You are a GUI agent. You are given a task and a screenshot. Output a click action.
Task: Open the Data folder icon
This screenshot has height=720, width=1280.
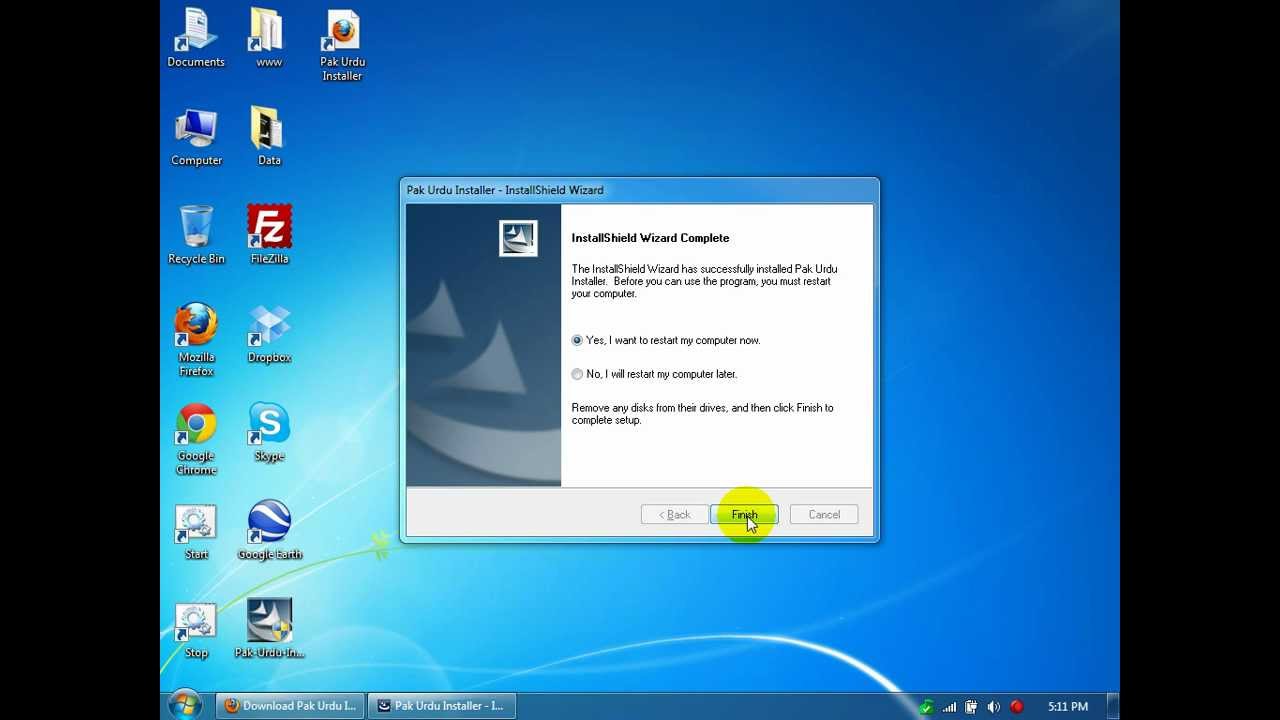pyautogui.click(x=269, y=137)
